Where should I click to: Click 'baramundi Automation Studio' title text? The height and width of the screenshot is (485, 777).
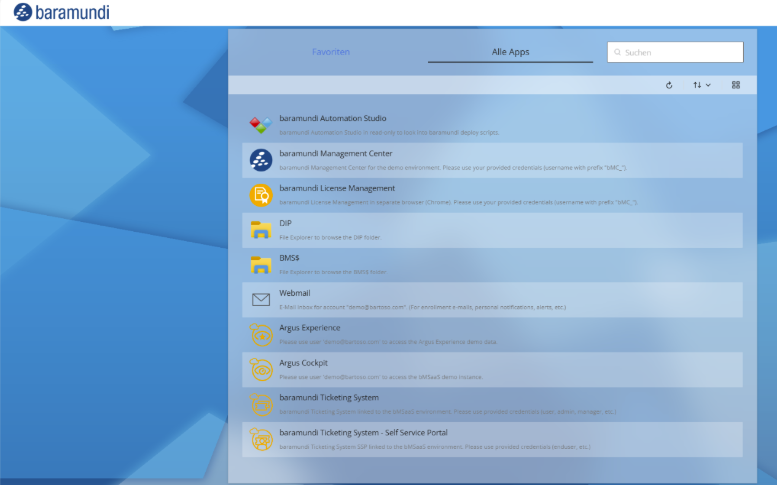[333, 118]
